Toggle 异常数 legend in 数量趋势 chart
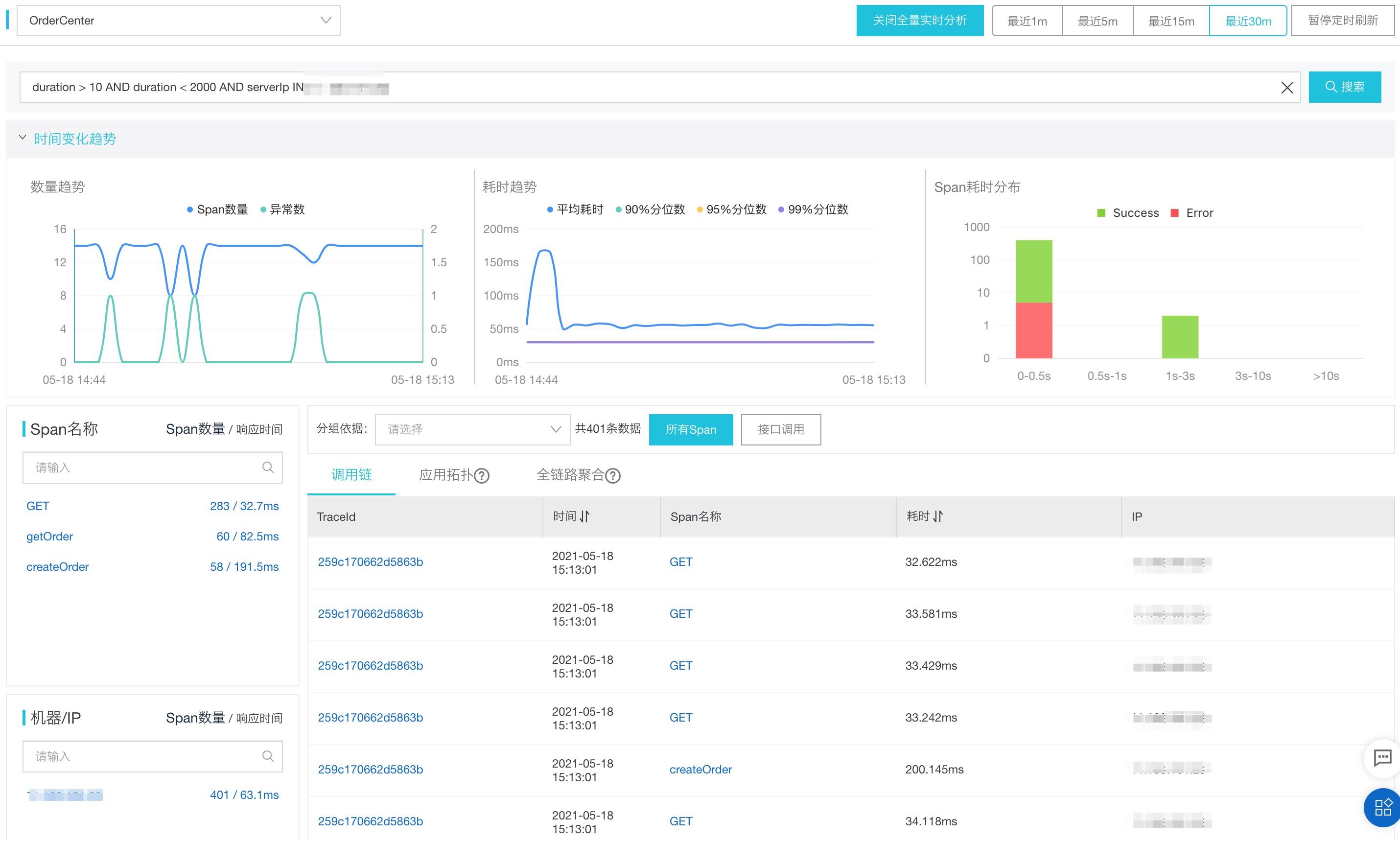This screenshot has width=1400, height=841. pyautogui.click(x=282, y=210)
